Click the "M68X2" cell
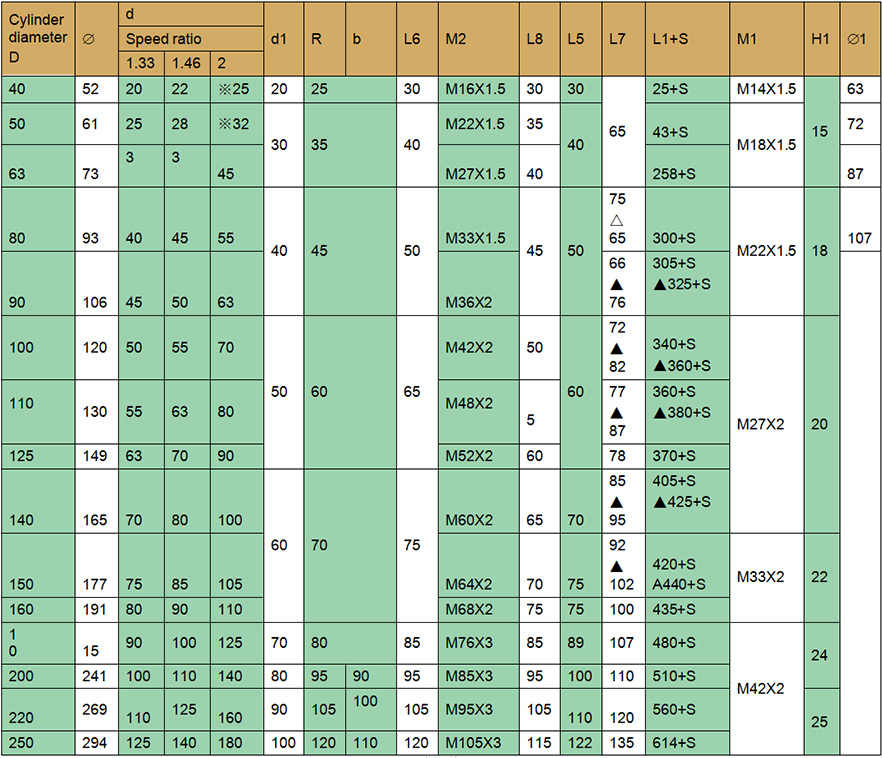 tap(479, 610)
